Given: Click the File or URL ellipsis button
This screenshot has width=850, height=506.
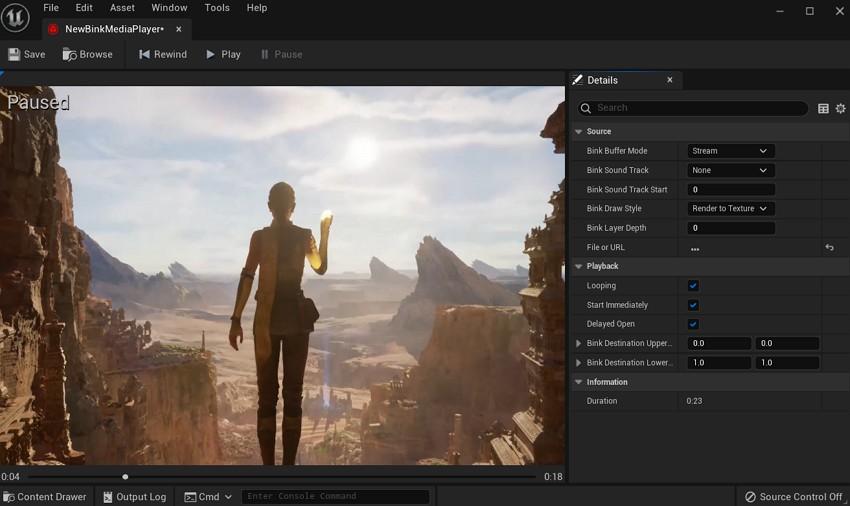Looking at the screenshot, I should [695, 249].
